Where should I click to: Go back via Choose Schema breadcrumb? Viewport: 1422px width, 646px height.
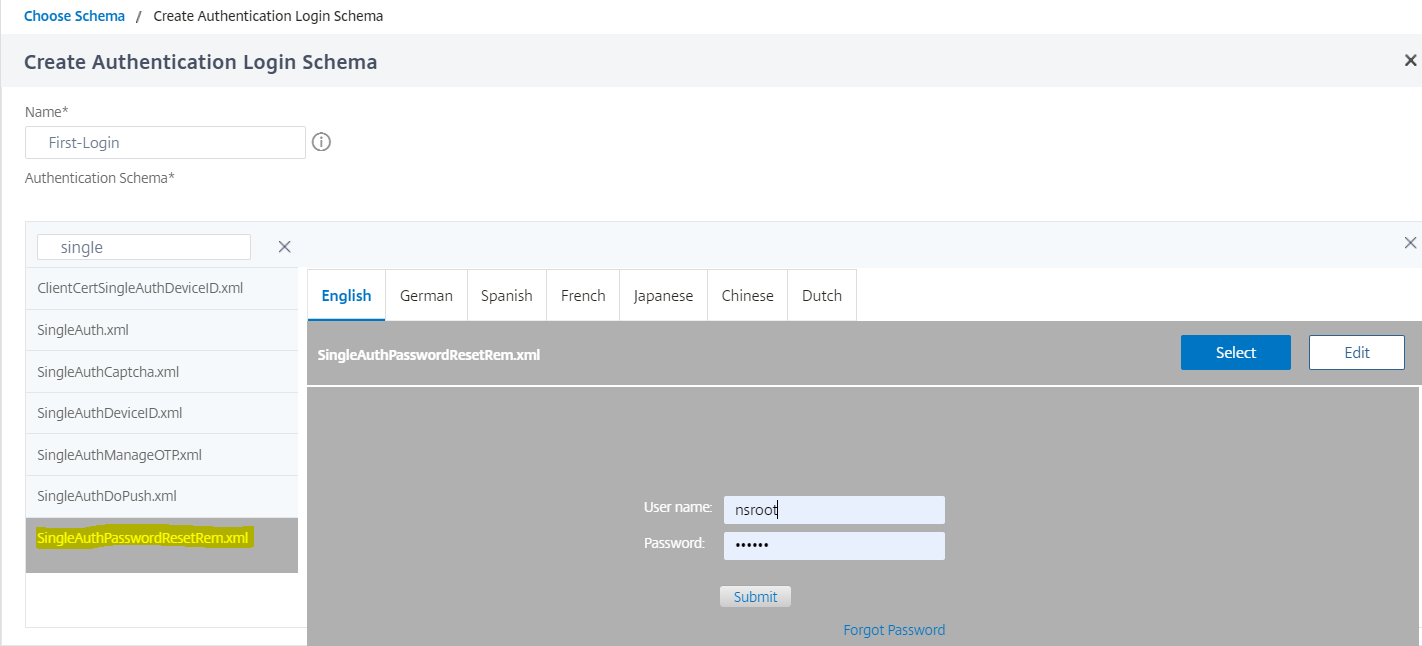pos(75,16)
